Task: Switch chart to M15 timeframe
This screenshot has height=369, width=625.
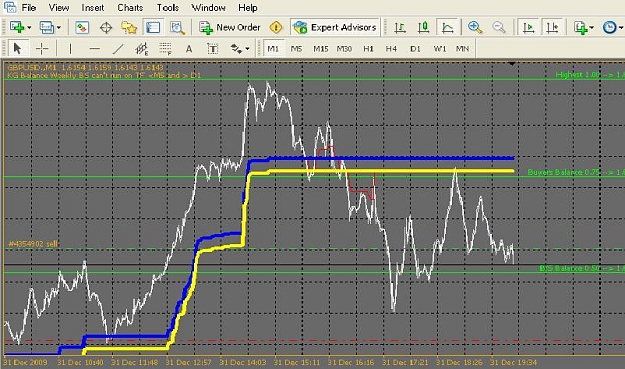Action: [320, 49]
